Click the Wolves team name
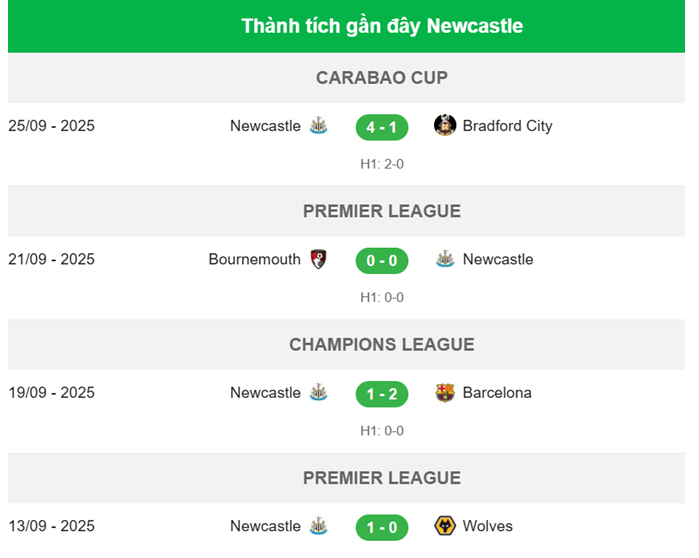The image size is (699, 558). (488, 526)
